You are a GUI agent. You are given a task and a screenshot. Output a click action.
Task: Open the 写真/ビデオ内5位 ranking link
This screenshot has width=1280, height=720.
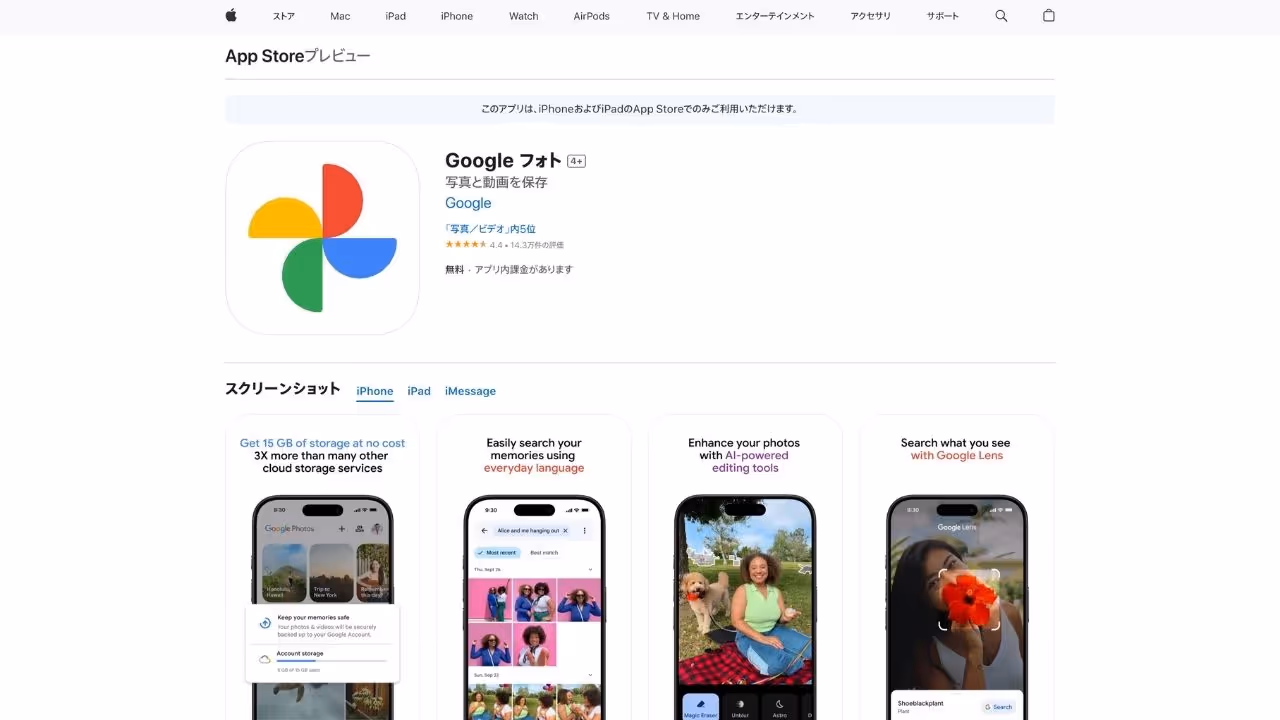tap(490, 229)
